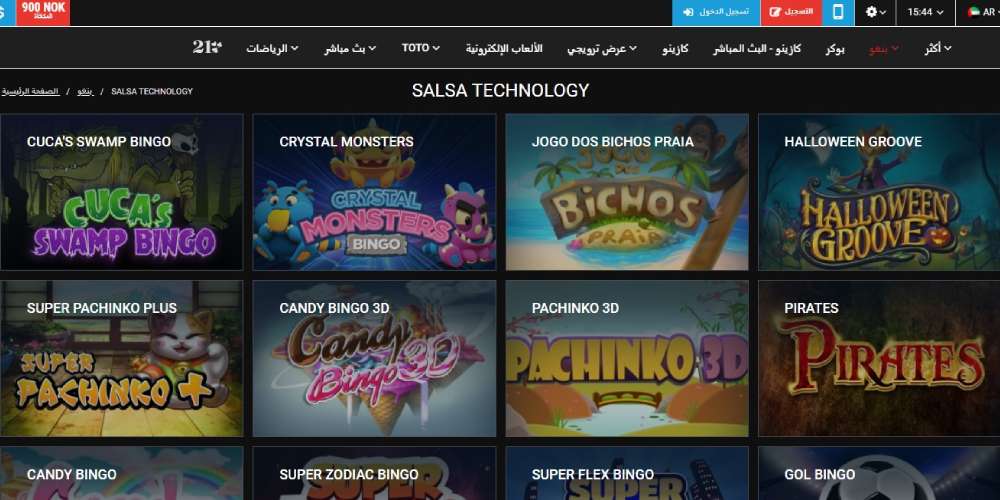Select Super Pachinko Plus game tile
Viewport: 1000px width, 500px height.
(121, 358)
